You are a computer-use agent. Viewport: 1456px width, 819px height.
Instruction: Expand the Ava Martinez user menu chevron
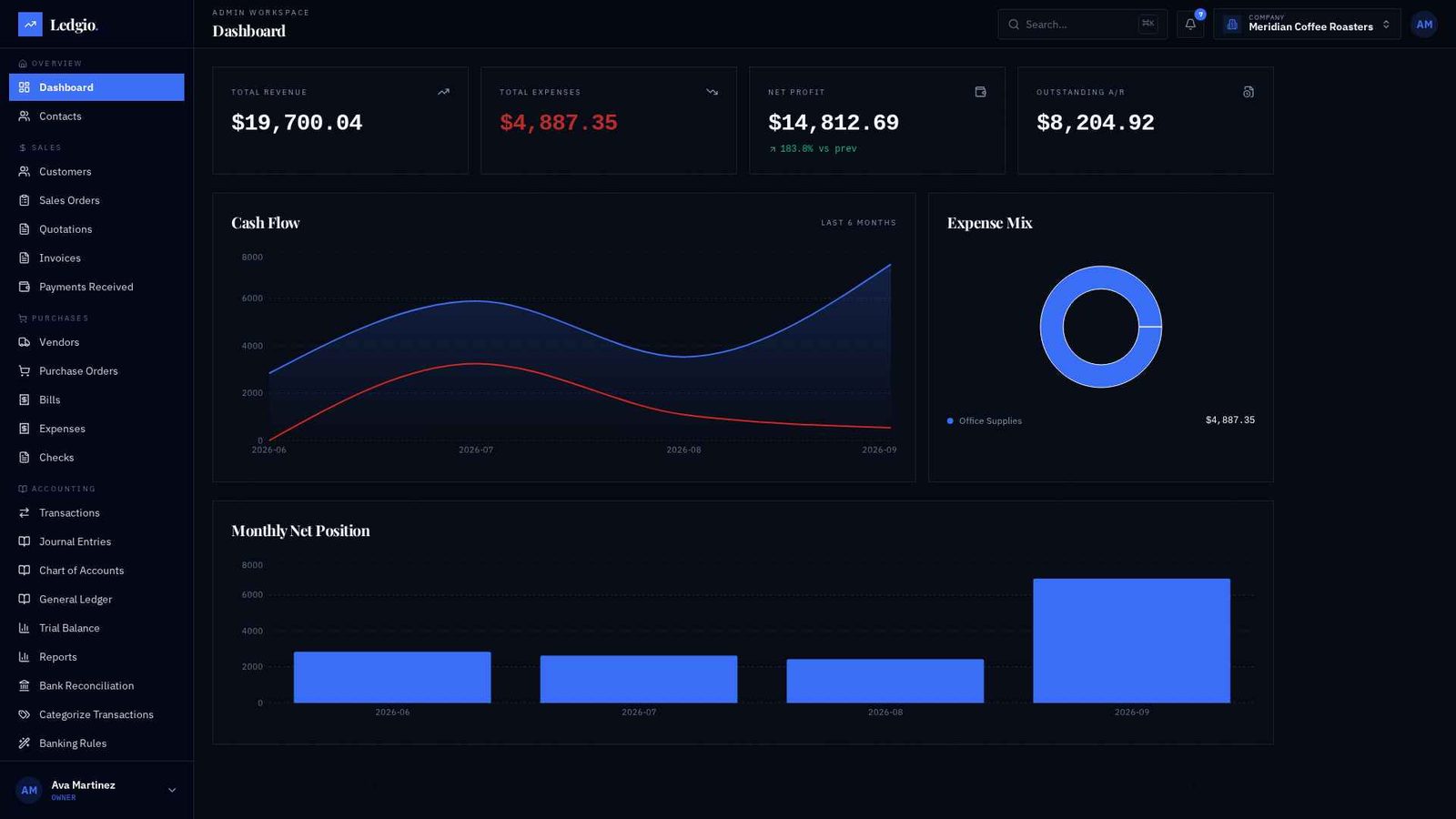pos(172,791)
